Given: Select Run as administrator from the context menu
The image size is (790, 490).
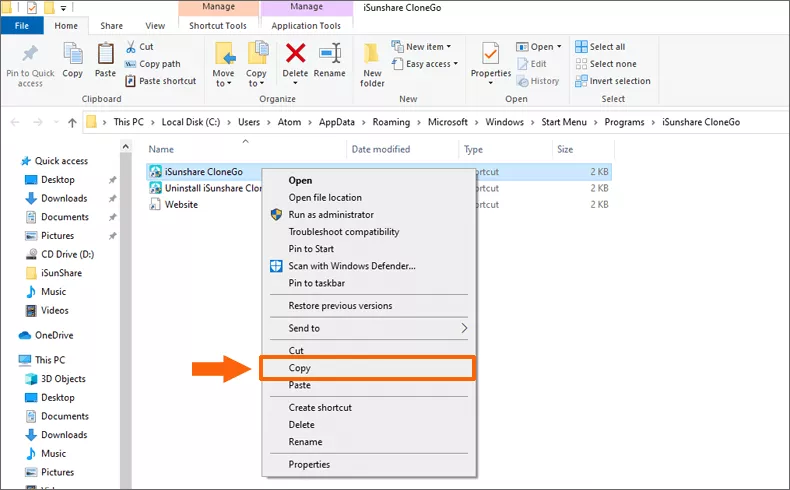Looking at the screenshot, I should pyautogui.click(x=330, y=215).
